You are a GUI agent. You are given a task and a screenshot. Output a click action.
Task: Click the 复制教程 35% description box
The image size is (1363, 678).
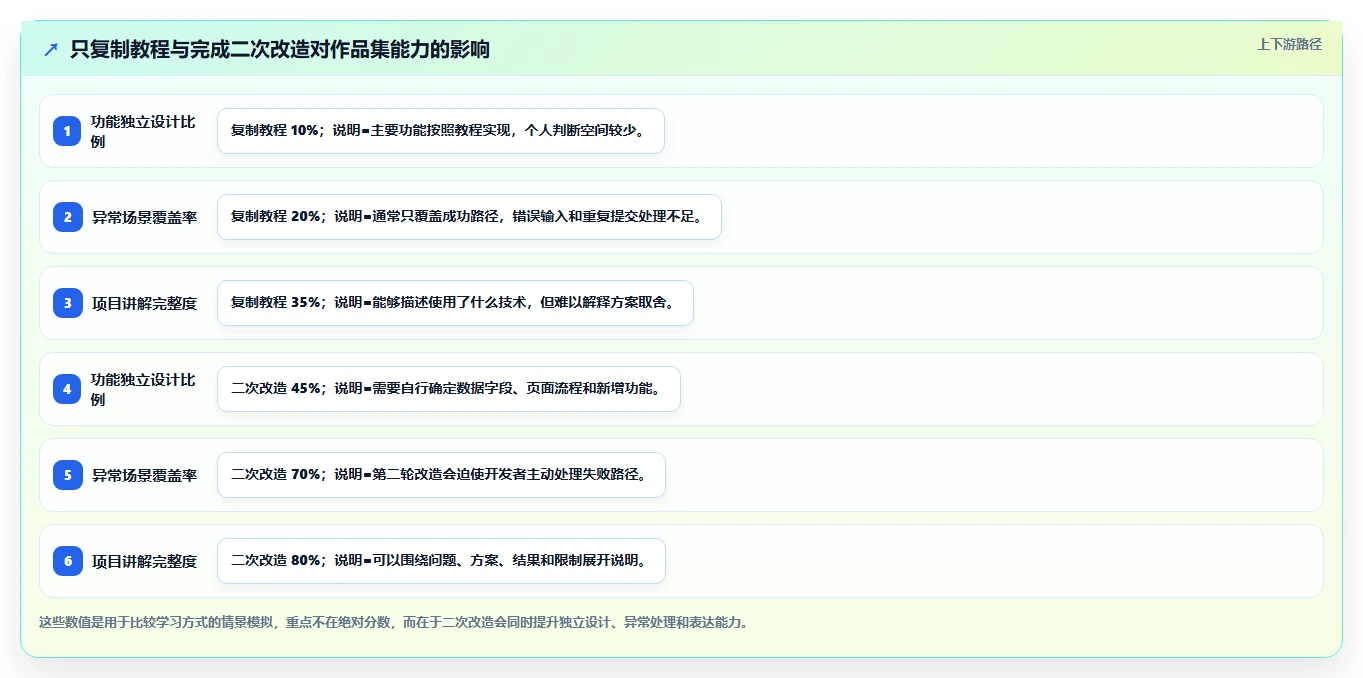[x=455, y=303]
